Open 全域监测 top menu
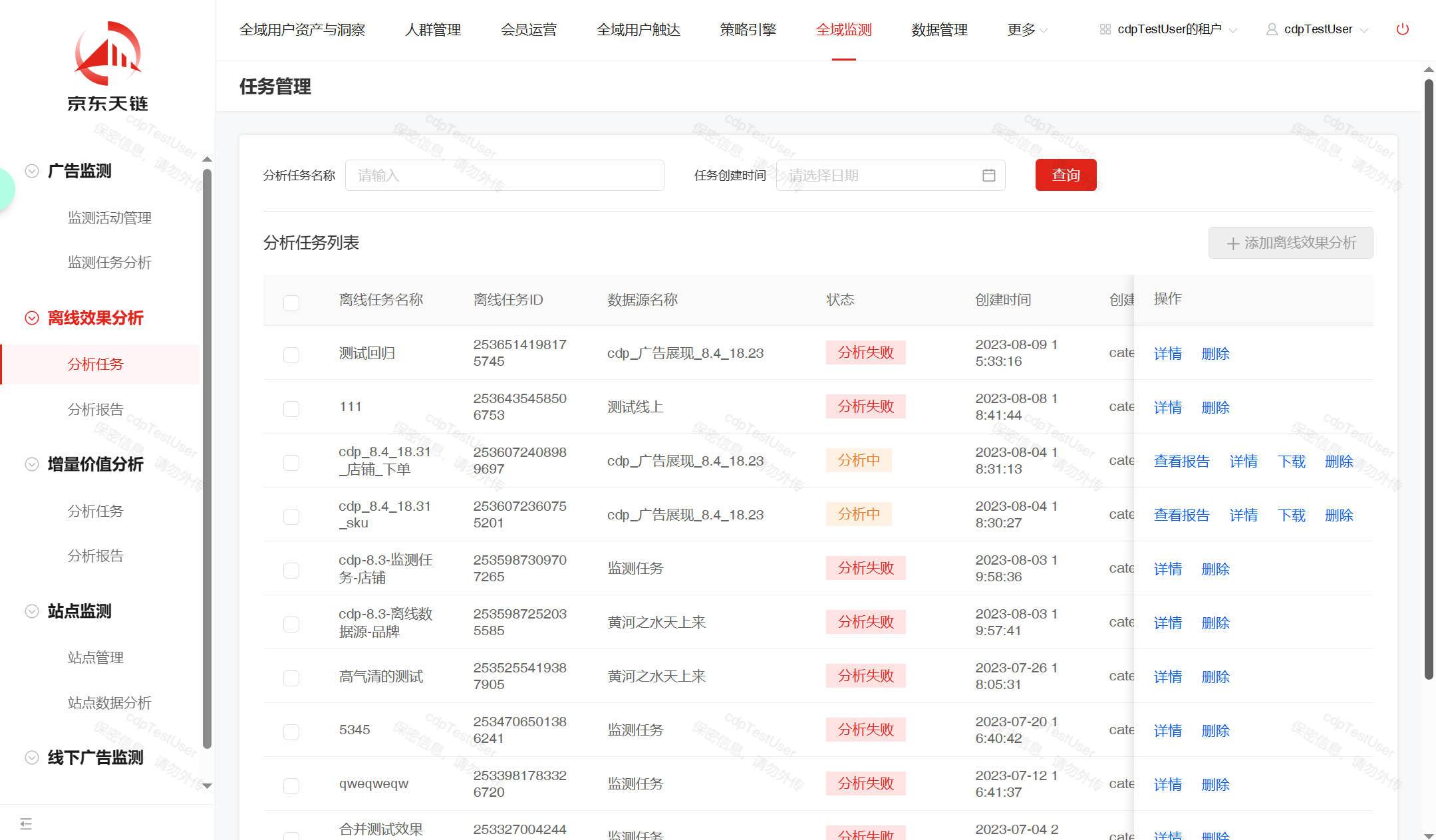The height and width of the screenshot is (840, 1436). pos(844,30)
